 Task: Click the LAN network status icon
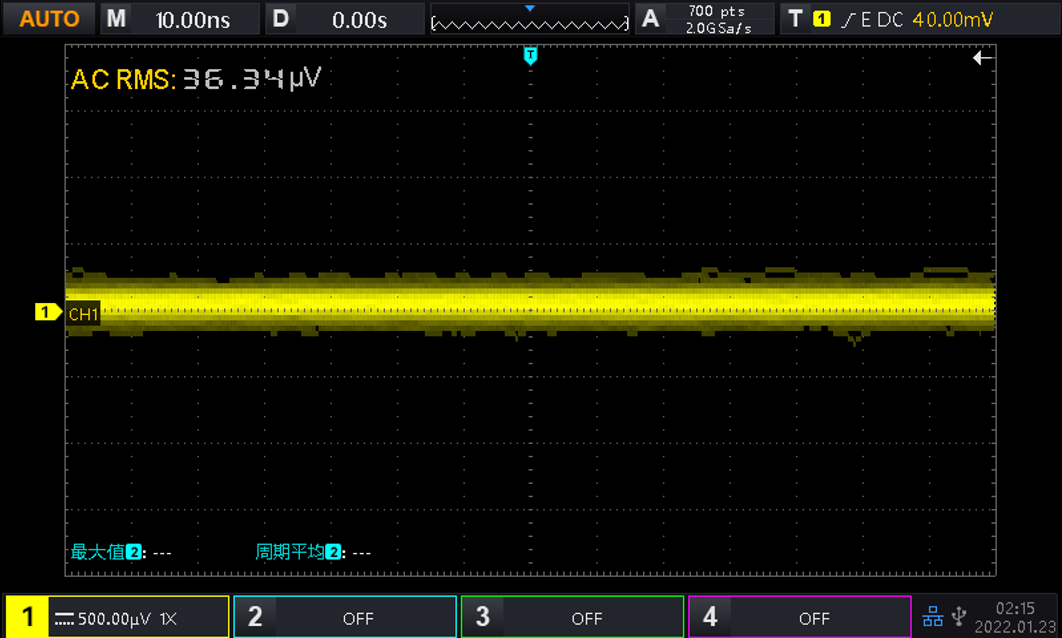tap(932, 617)
